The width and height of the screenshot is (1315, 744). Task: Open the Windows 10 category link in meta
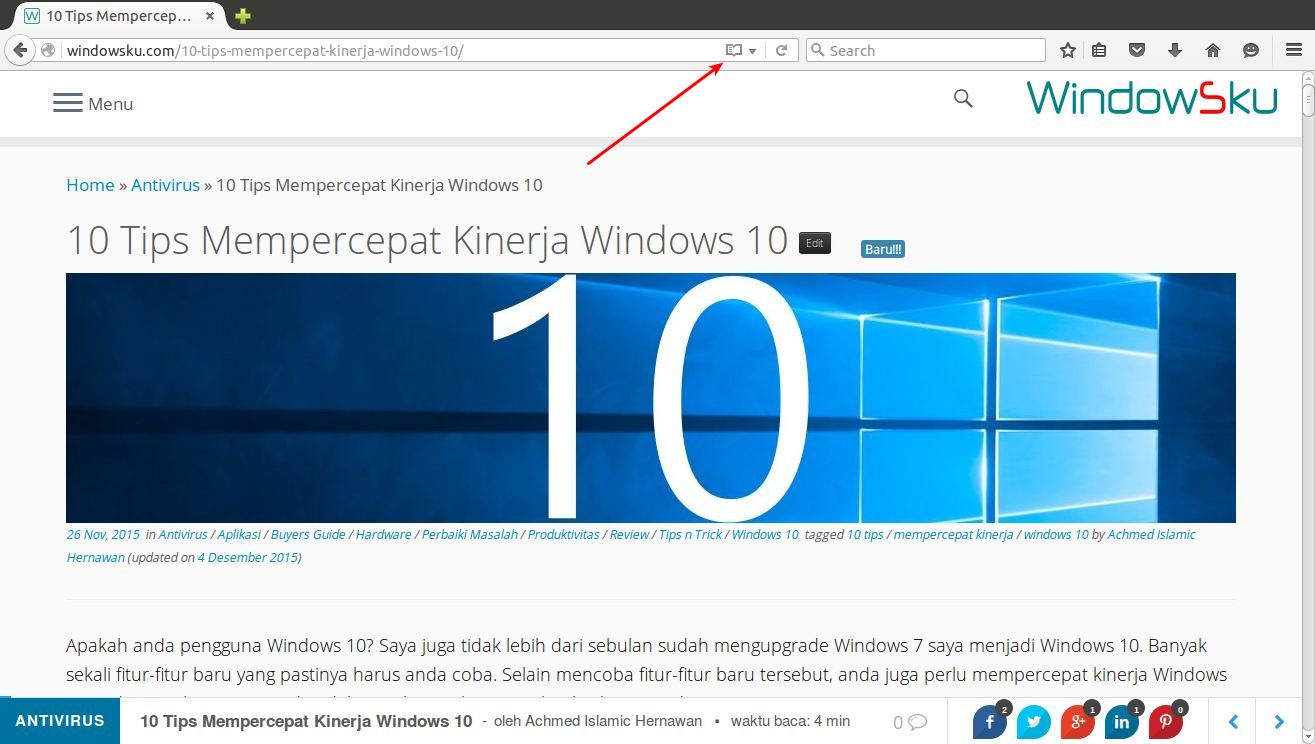(x=765, y=534)
